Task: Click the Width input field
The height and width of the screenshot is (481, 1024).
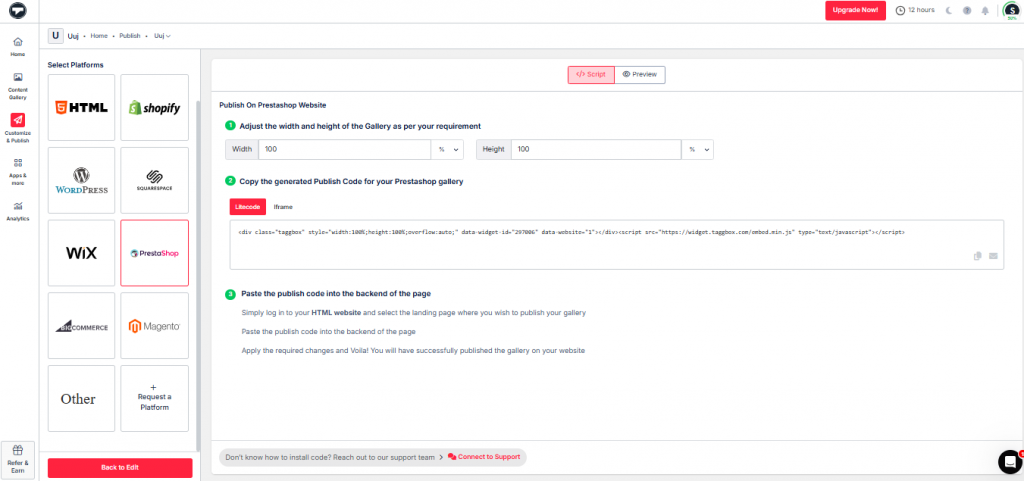Action: pyautogui.click(x=344, y=149)
